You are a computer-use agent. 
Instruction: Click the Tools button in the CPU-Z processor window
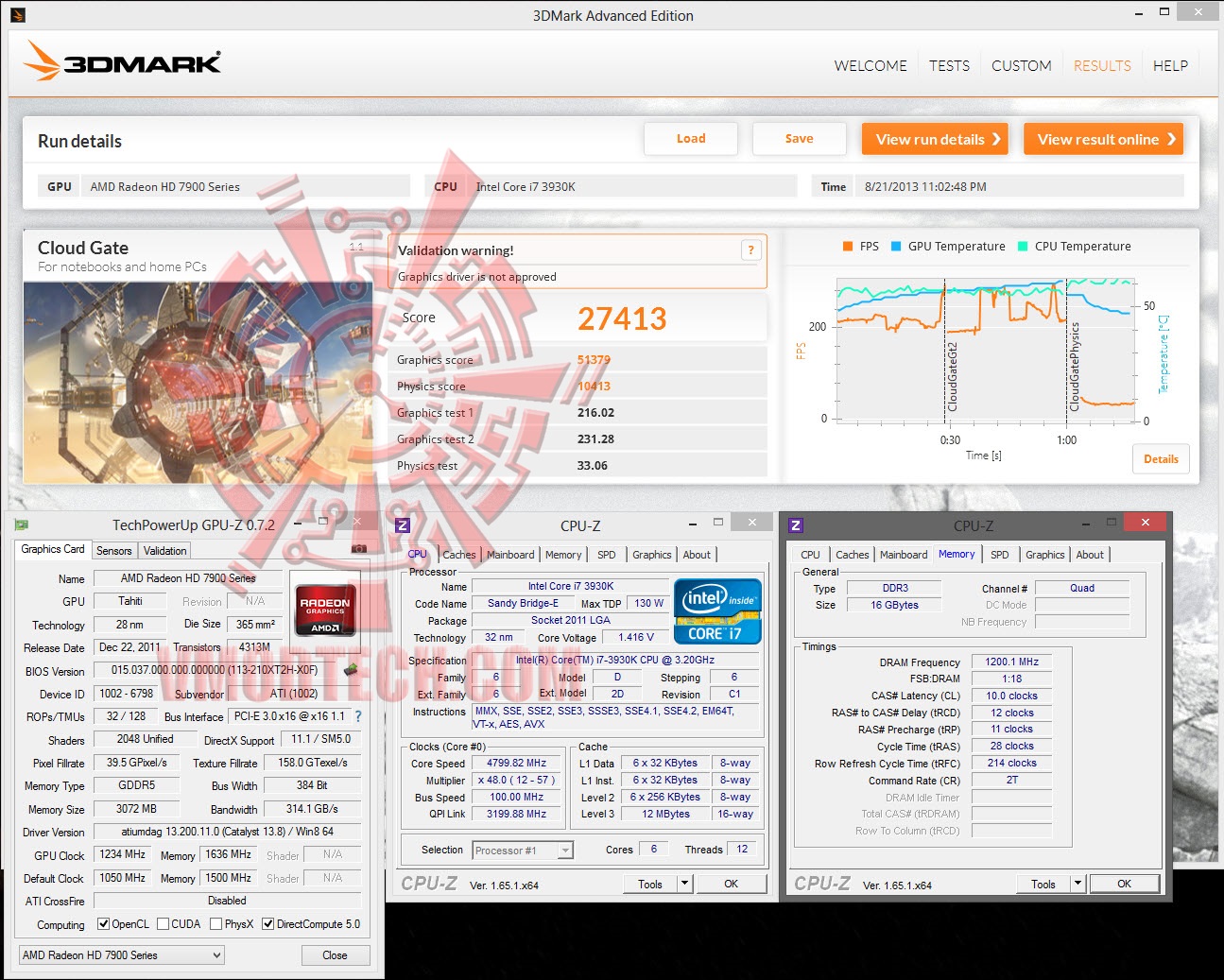point(650,884)
